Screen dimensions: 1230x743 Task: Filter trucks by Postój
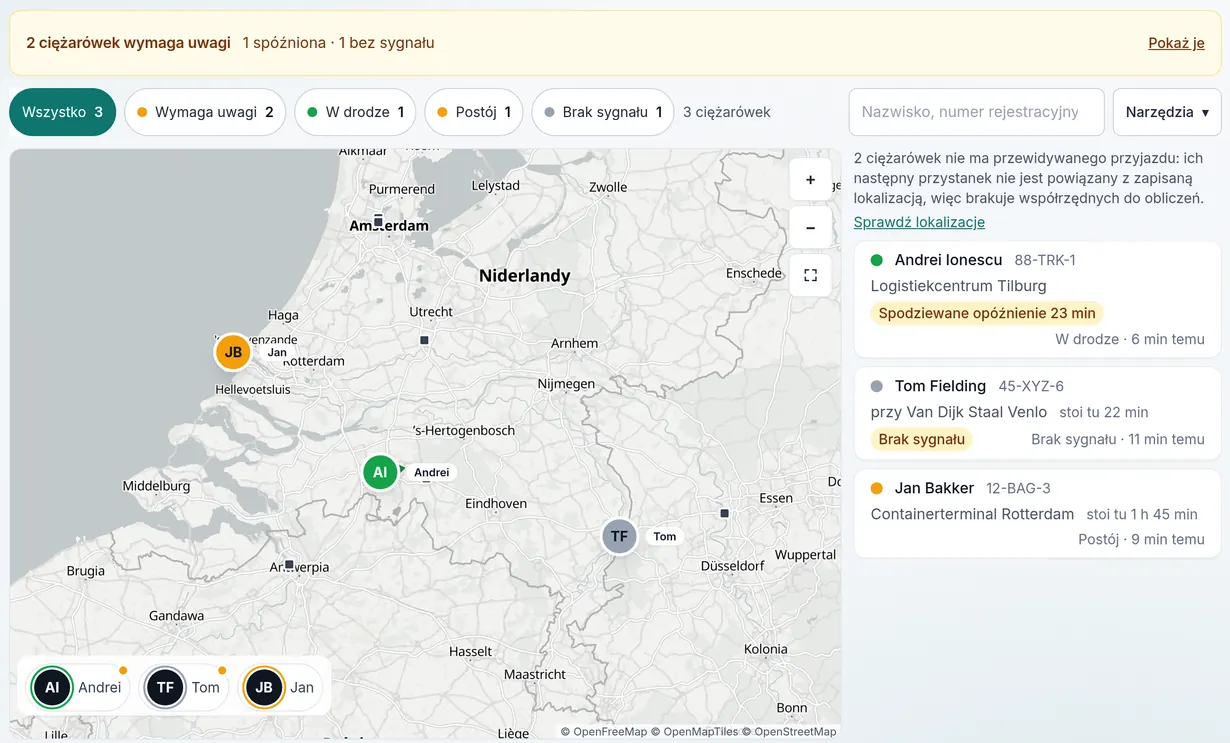click(473, 112)
